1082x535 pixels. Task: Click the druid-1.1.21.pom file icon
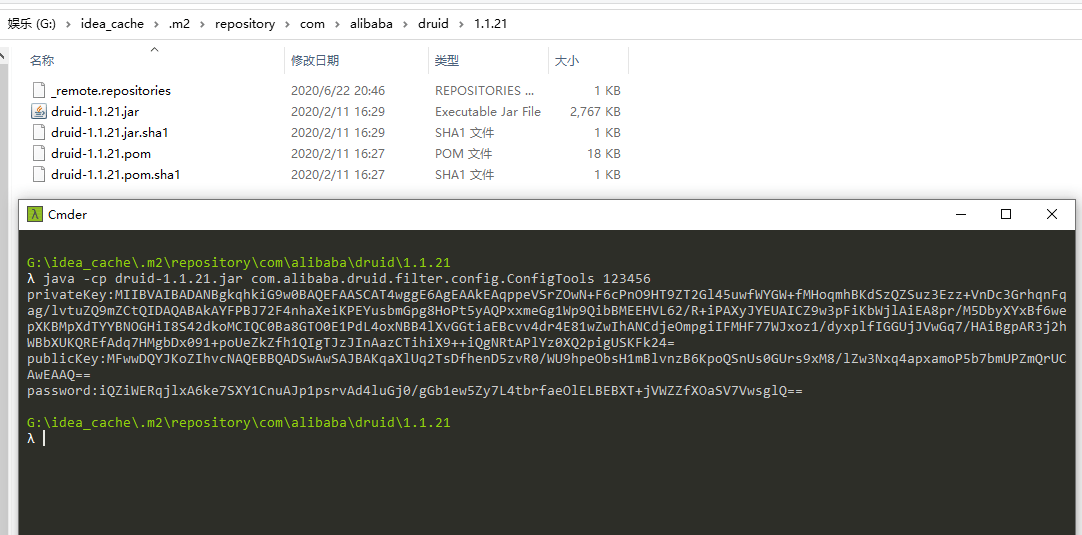[39, 154]
